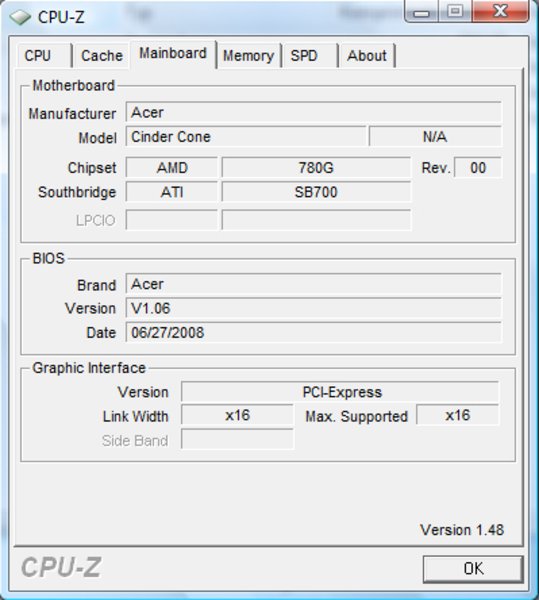
Task: Click the OK button
Action: pos(473,569)
